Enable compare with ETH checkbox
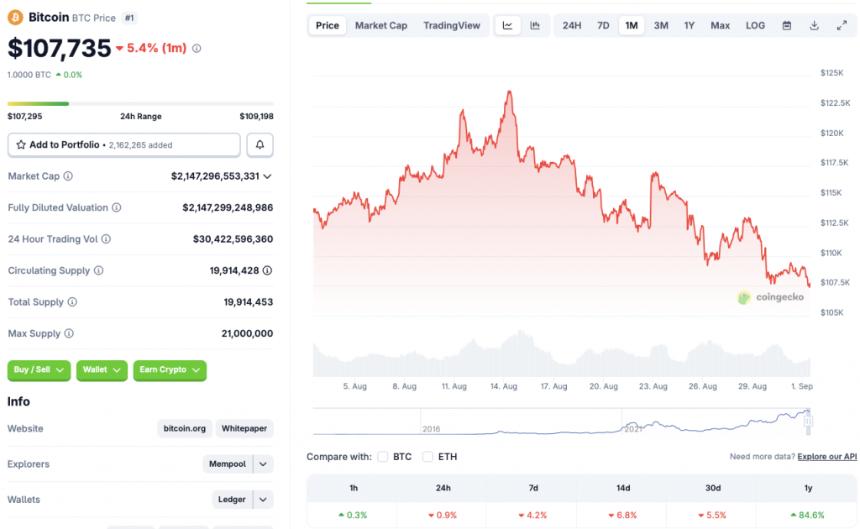Image resolution: width=860 pixels, height=529 pixels. 428,457
